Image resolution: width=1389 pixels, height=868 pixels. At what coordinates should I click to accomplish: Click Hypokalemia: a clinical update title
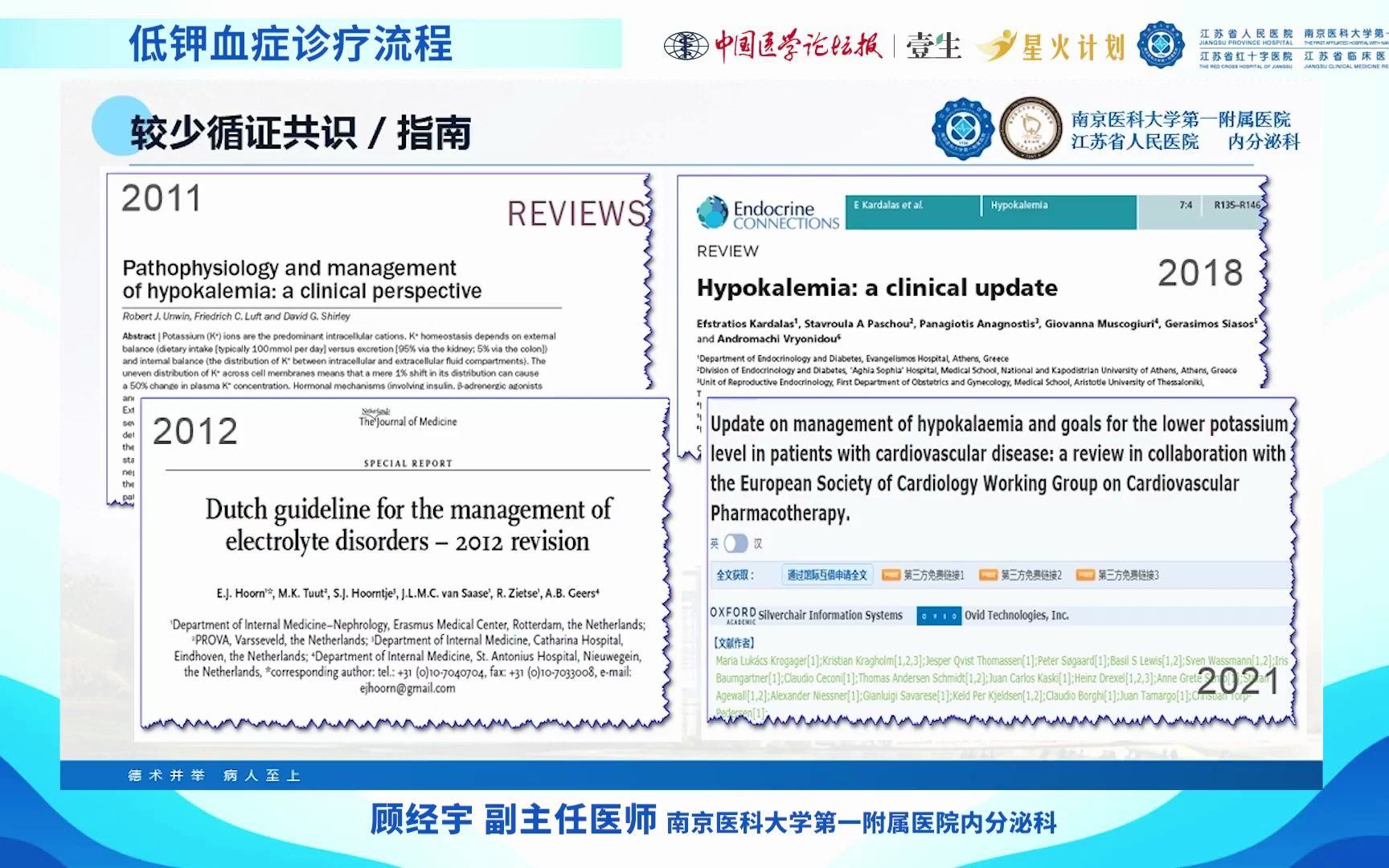click(877, 288)
